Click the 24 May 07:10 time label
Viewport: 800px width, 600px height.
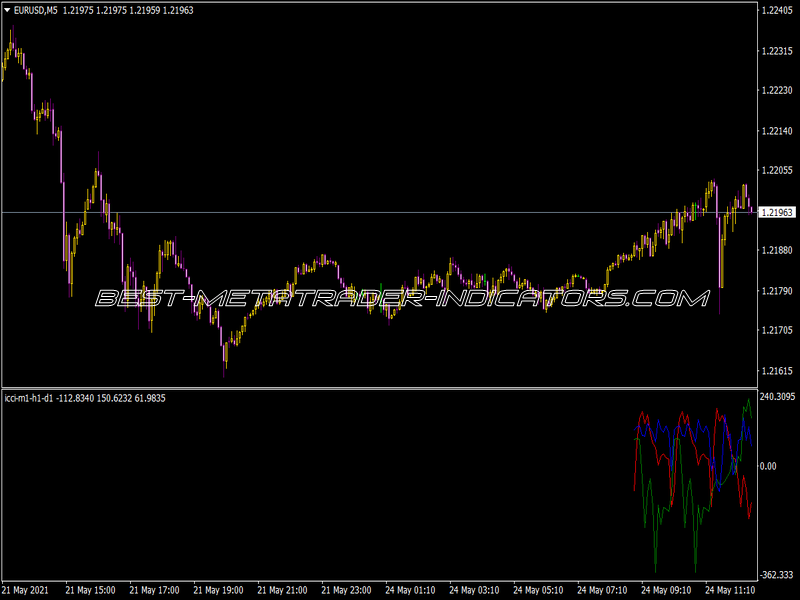603,590
